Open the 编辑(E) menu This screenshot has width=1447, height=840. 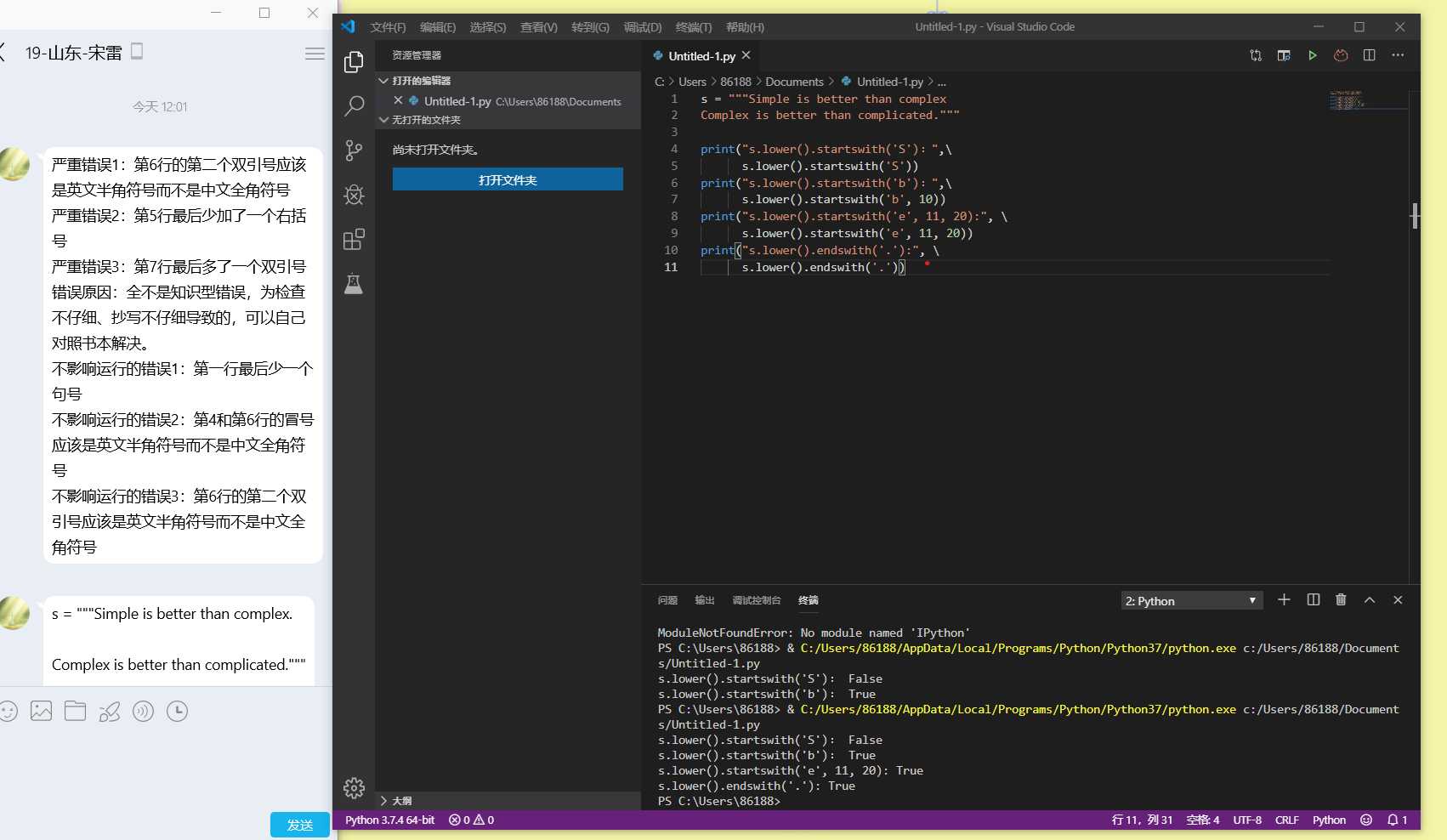point(438,27)
